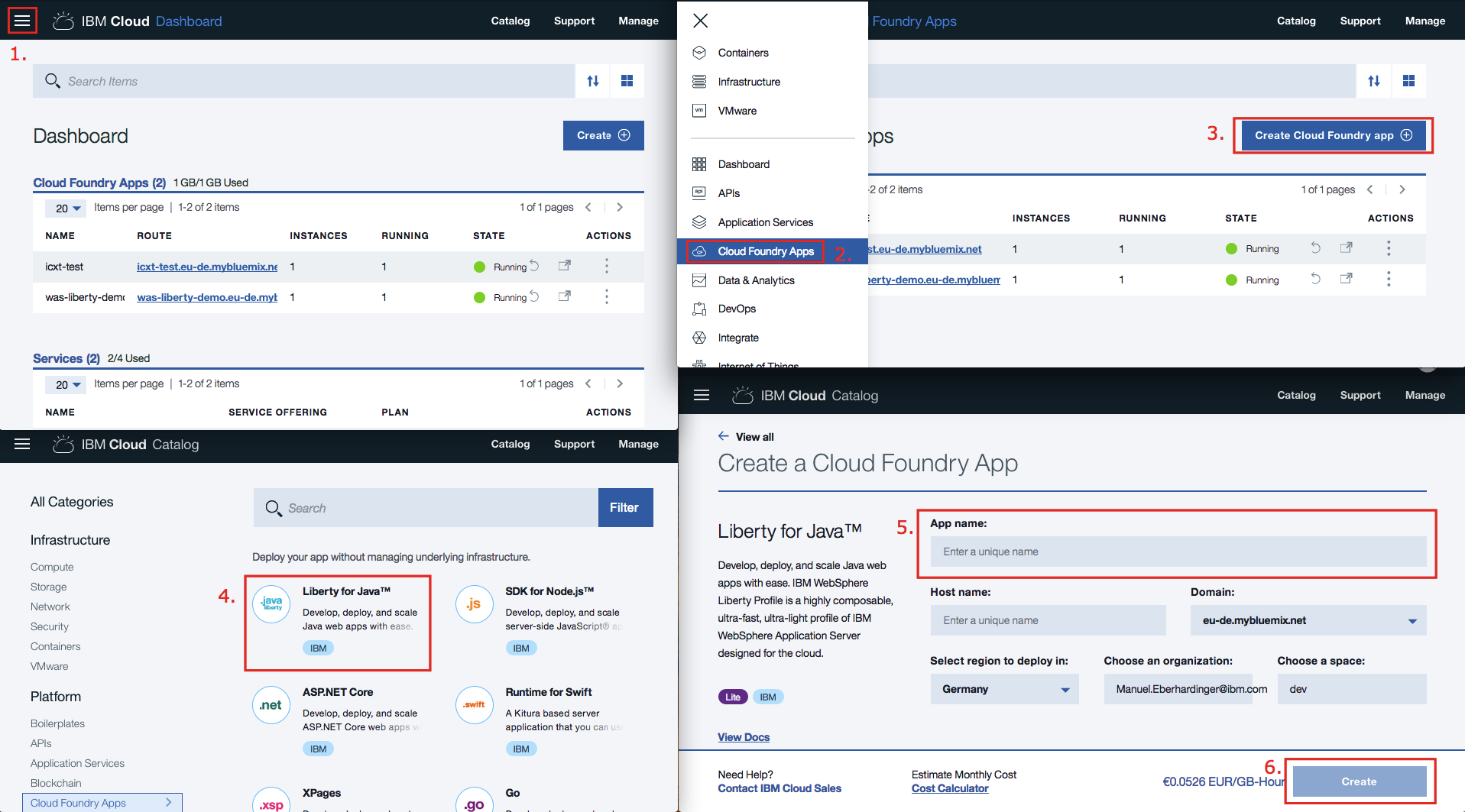Open hamburger menu in Create Cloud Foundry App window

click(x=702, y=395)
